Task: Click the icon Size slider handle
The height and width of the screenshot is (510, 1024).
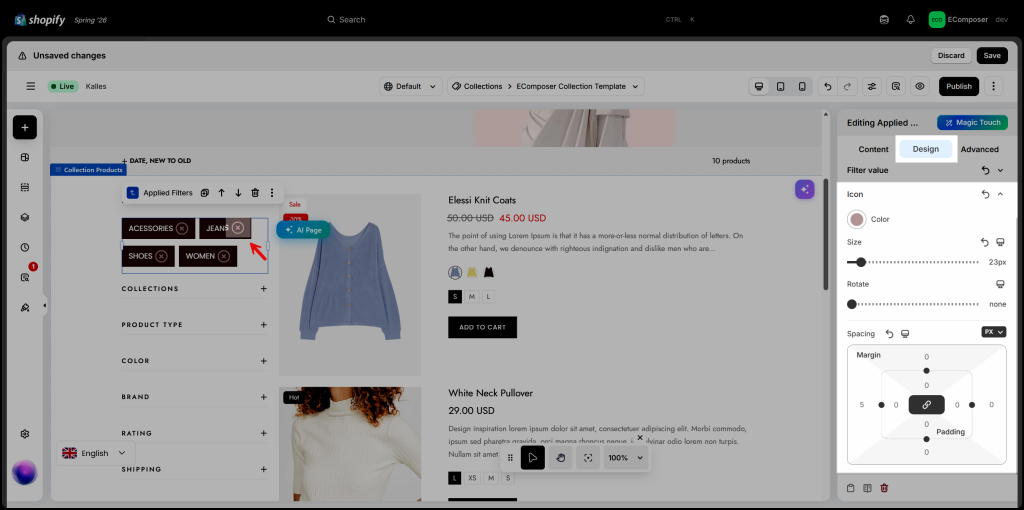Action: pos(861,262)
